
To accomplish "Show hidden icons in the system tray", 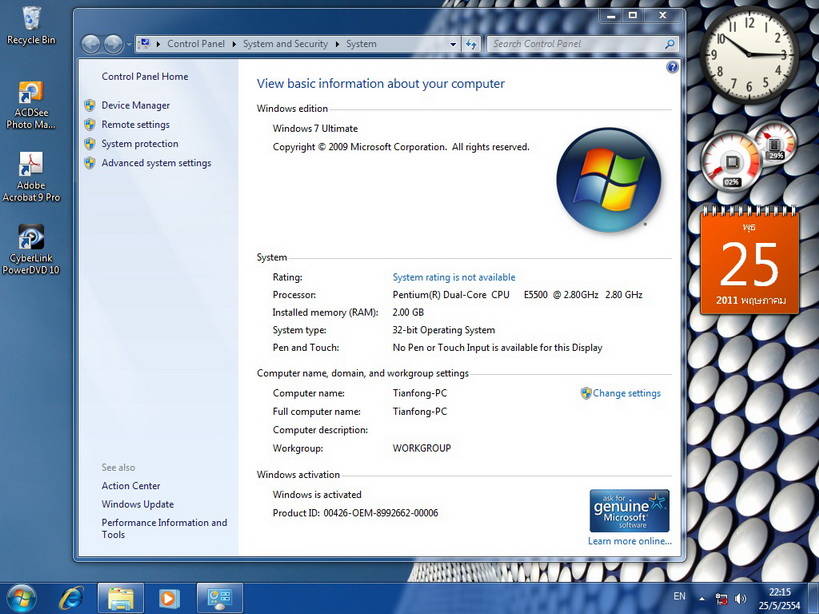I will pyautogui.click(x=703, y=598).
